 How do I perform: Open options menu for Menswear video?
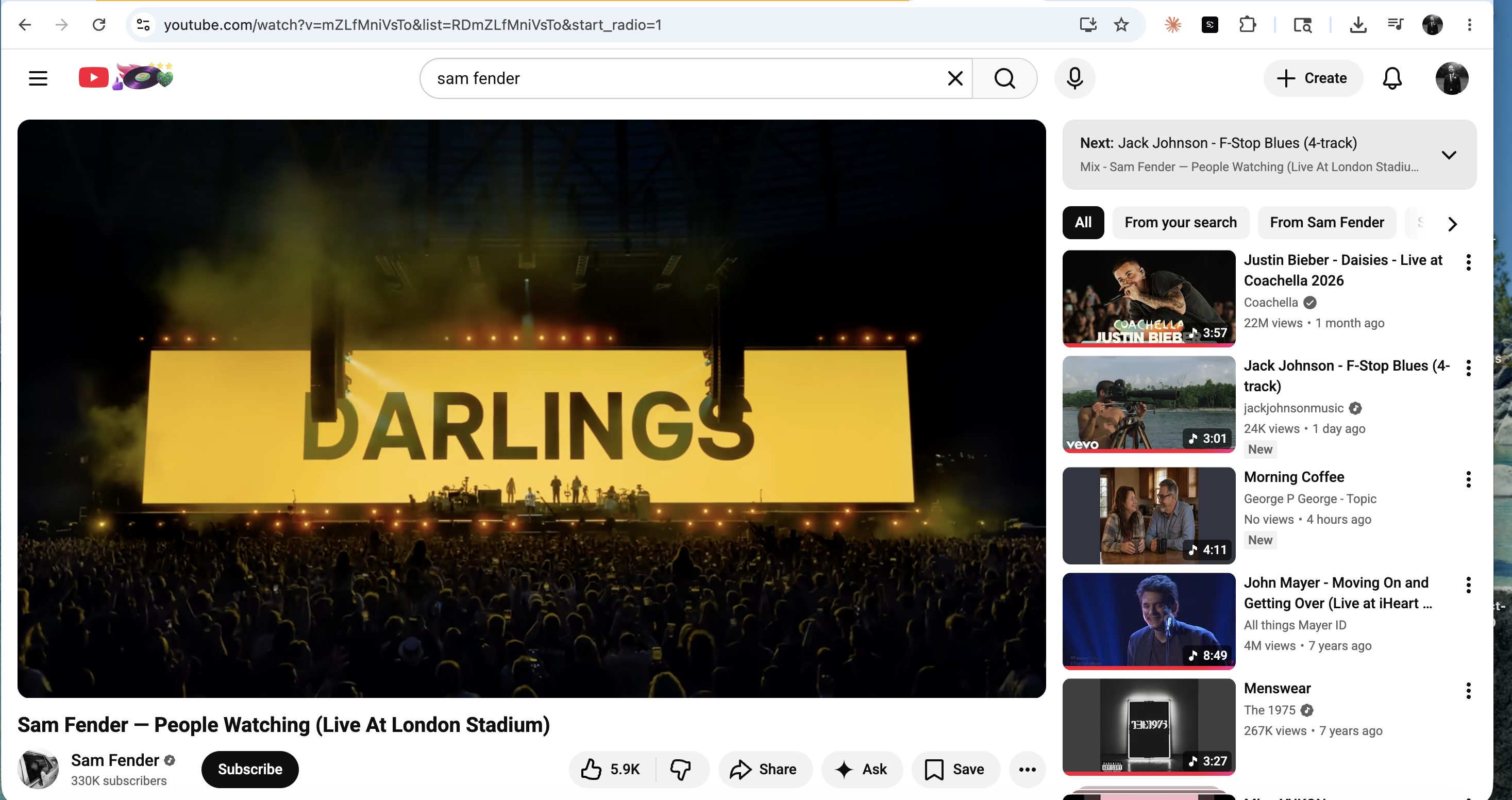pyautogui.click(x=1468, y=691)
